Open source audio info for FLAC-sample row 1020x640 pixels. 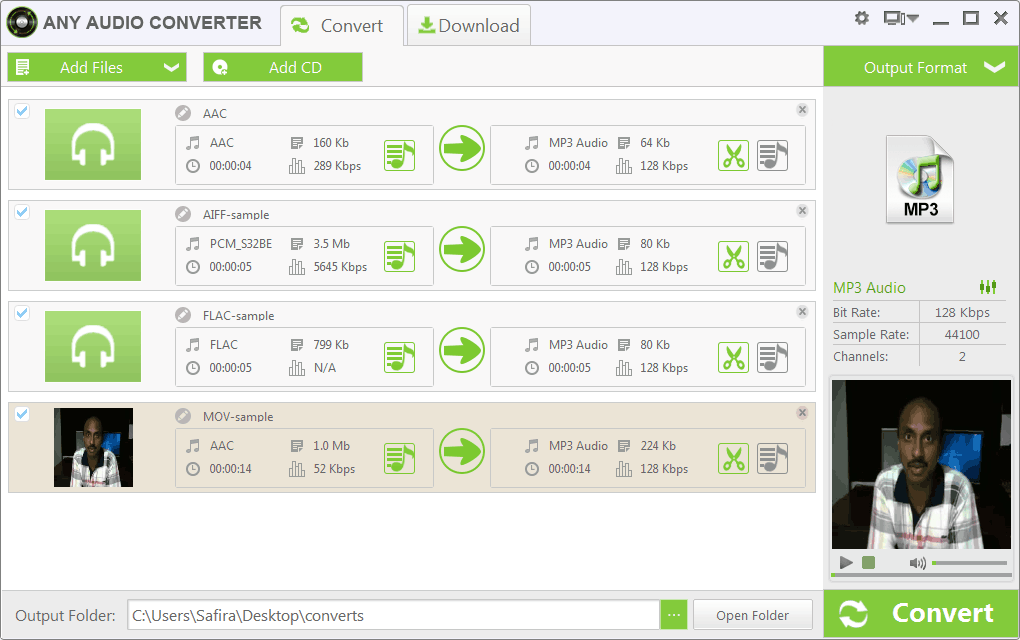point(399,357)
